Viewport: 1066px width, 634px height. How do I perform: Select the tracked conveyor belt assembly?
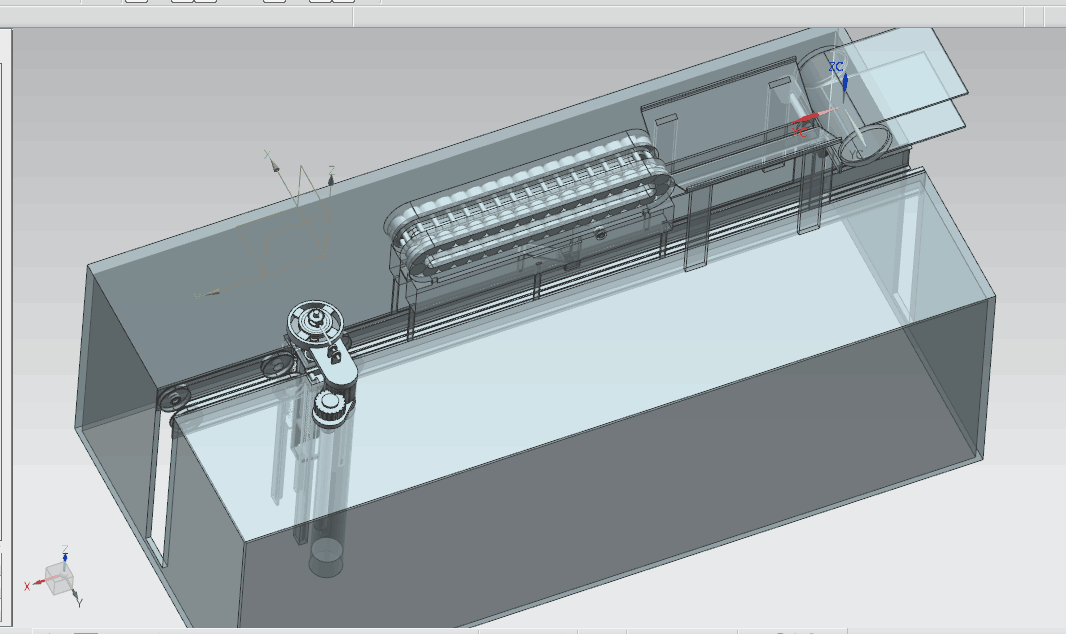(529, 207)
